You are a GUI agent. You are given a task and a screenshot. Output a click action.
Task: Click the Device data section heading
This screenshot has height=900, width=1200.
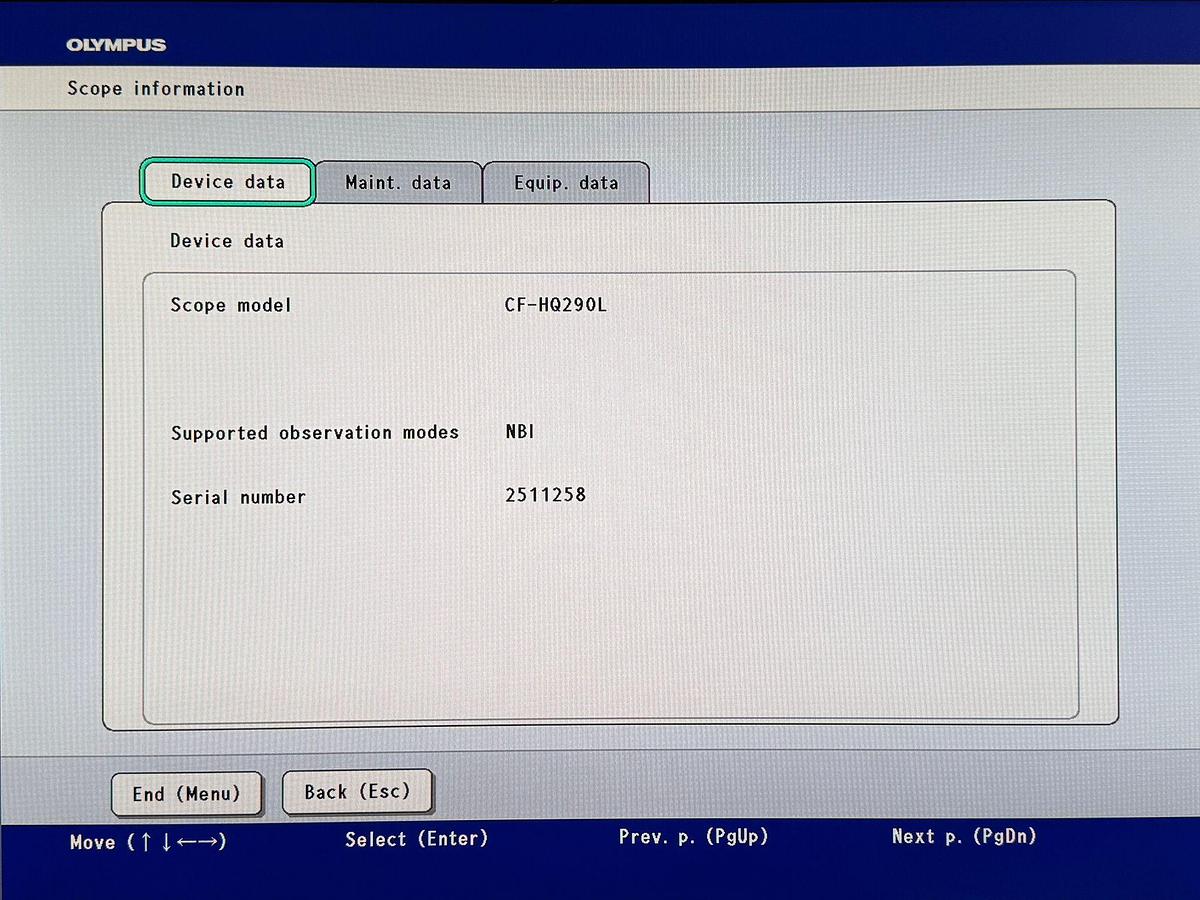coord(227,241)
